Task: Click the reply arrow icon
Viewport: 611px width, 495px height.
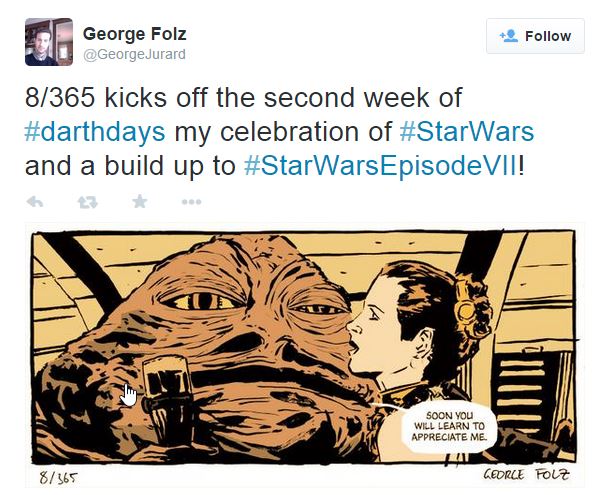Action: pyautogui.click(x=35, y=202)
